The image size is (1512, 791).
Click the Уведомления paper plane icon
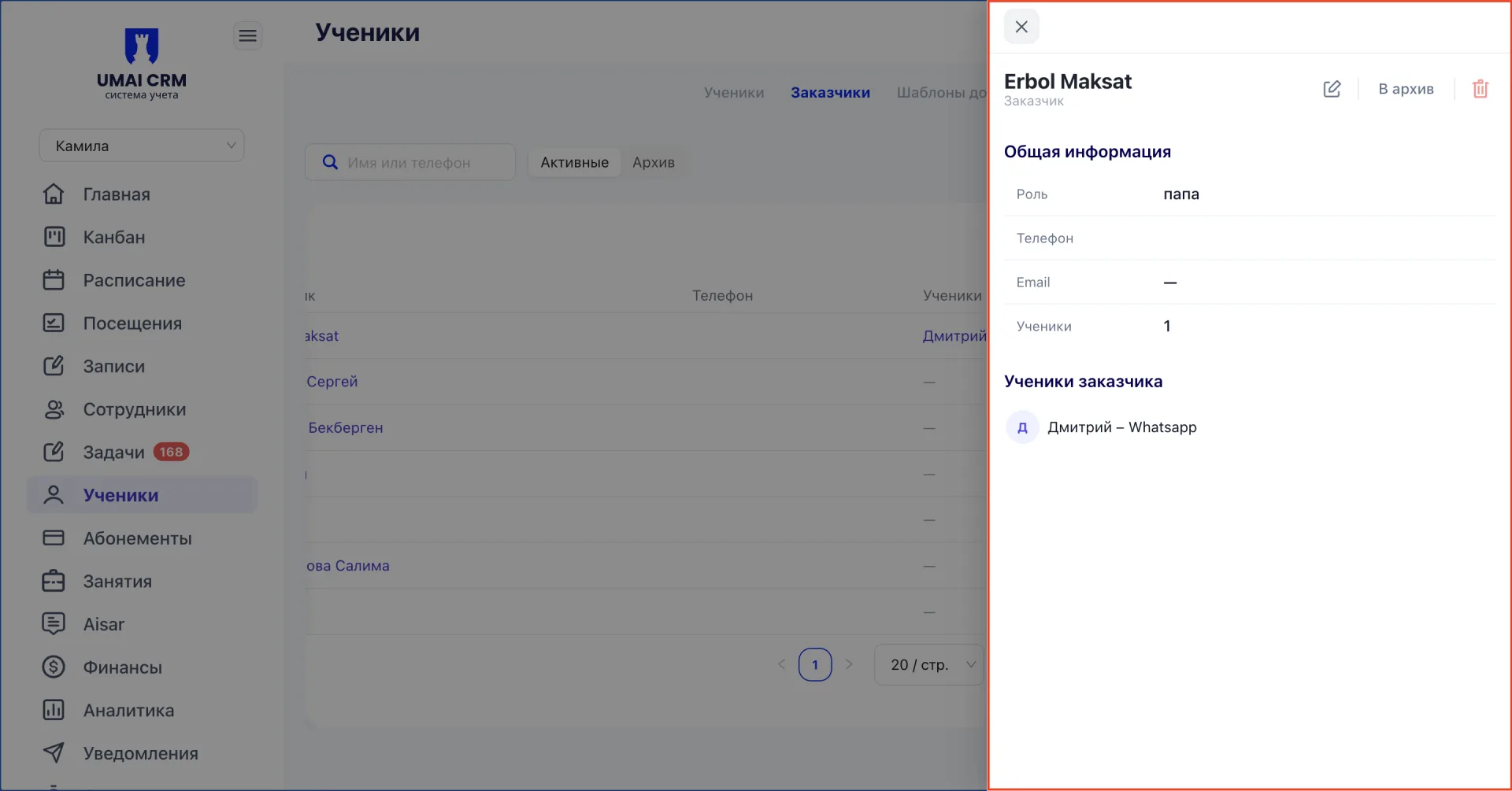pos(54,752)
